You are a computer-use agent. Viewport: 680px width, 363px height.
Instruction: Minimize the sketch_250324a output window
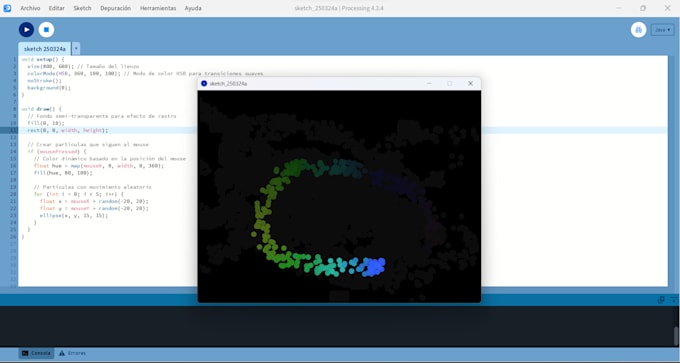(429, 83)
